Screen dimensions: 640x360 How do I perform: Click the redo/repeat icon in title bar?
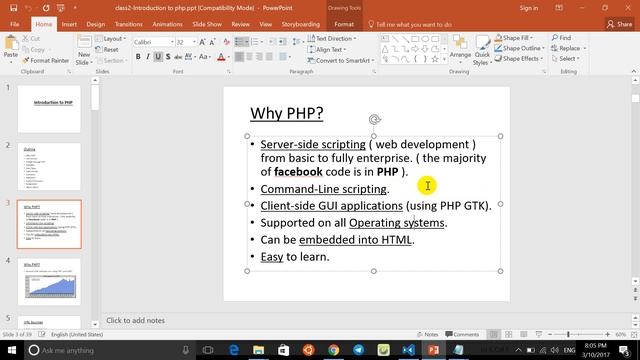point(46,8)
